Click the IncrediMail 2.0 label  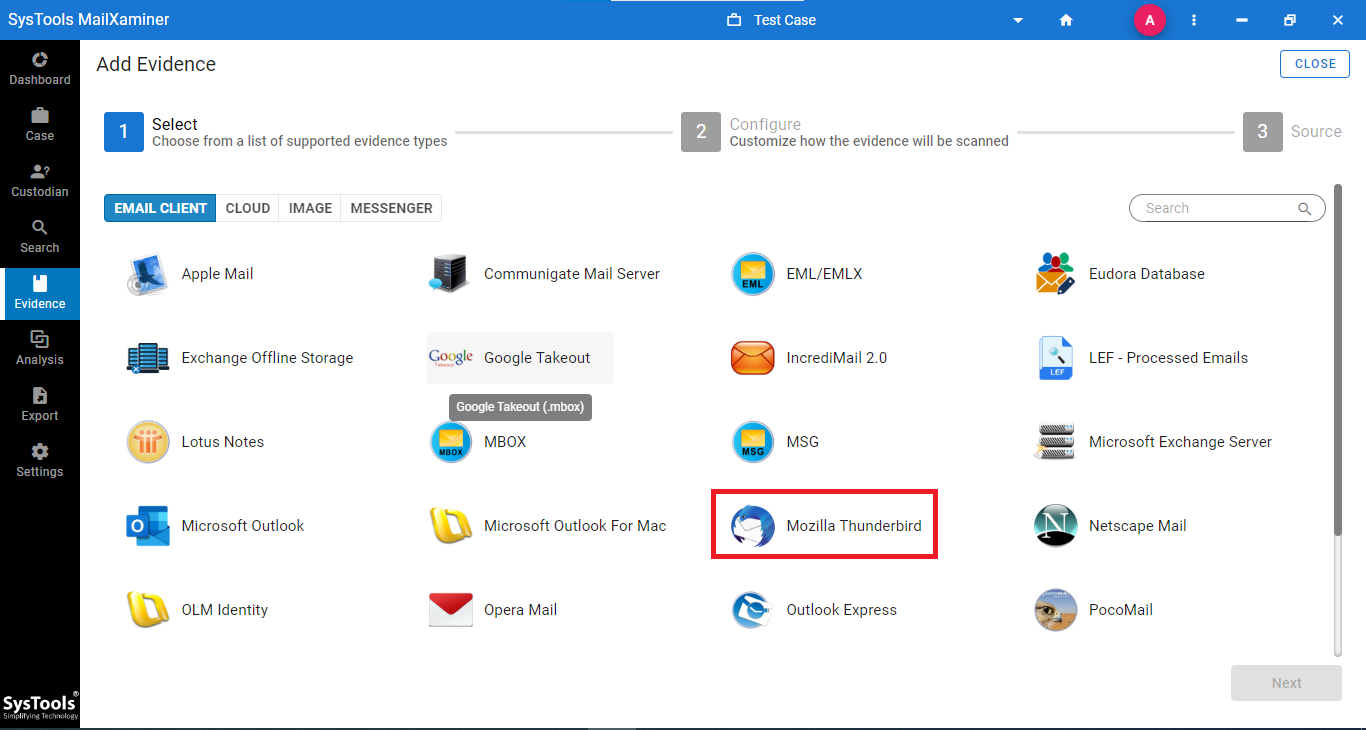tap(837, 358)
